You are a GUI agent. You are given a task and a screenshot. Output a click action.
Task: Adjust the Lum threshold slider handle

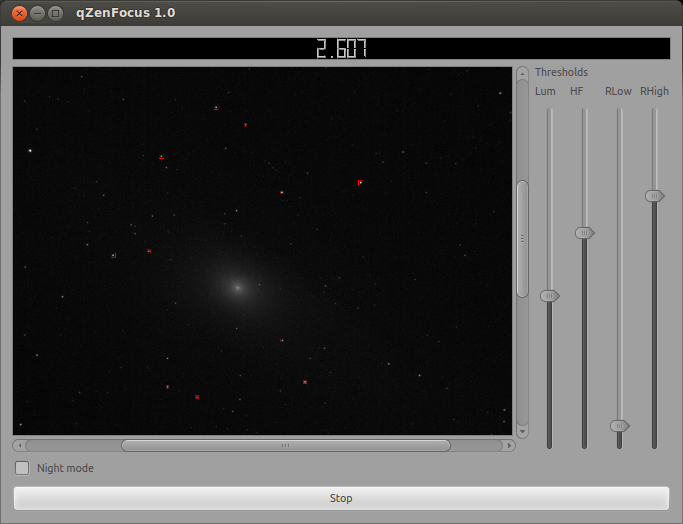(x=550, y=296)
